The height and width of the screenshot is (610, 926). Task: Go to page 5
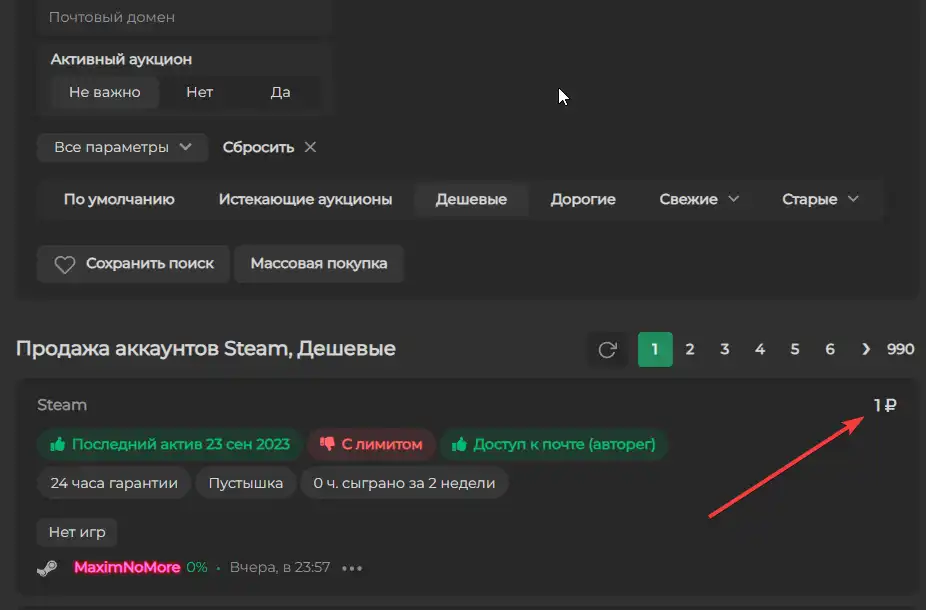795,350
